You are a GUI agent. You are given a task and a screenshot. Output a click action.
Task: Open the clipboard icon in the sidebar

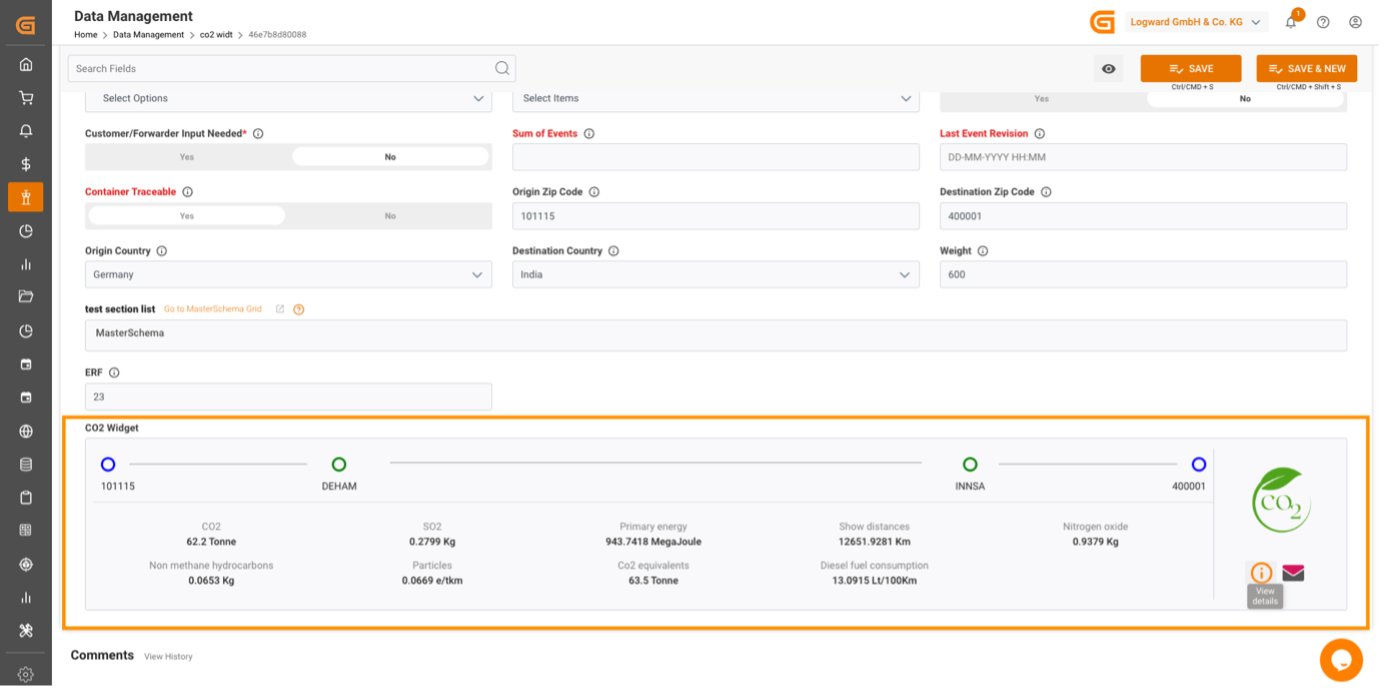click(x=26, y=498)
